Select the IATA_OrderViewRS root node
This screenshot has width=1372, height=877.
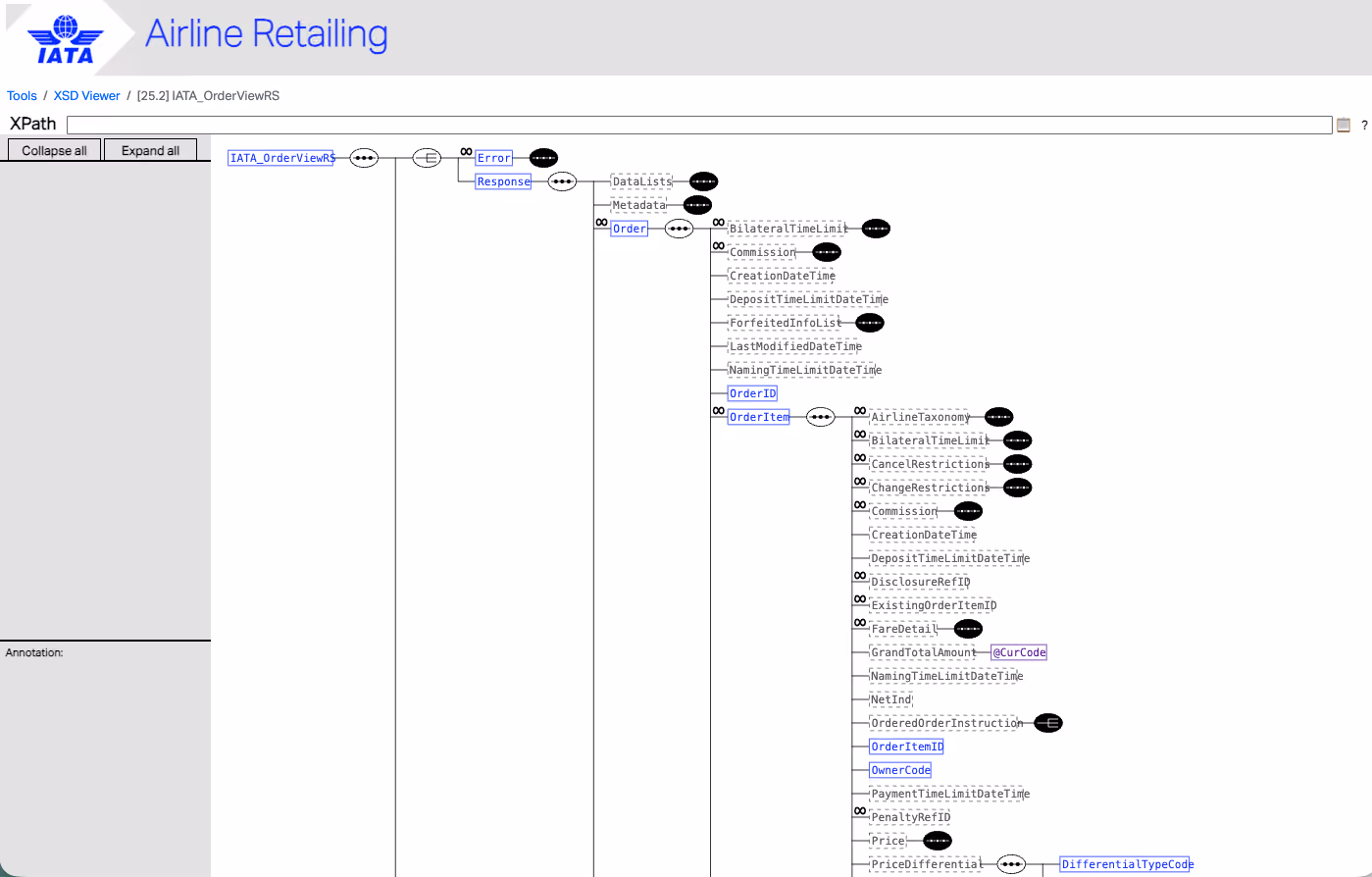pos(280,158)
